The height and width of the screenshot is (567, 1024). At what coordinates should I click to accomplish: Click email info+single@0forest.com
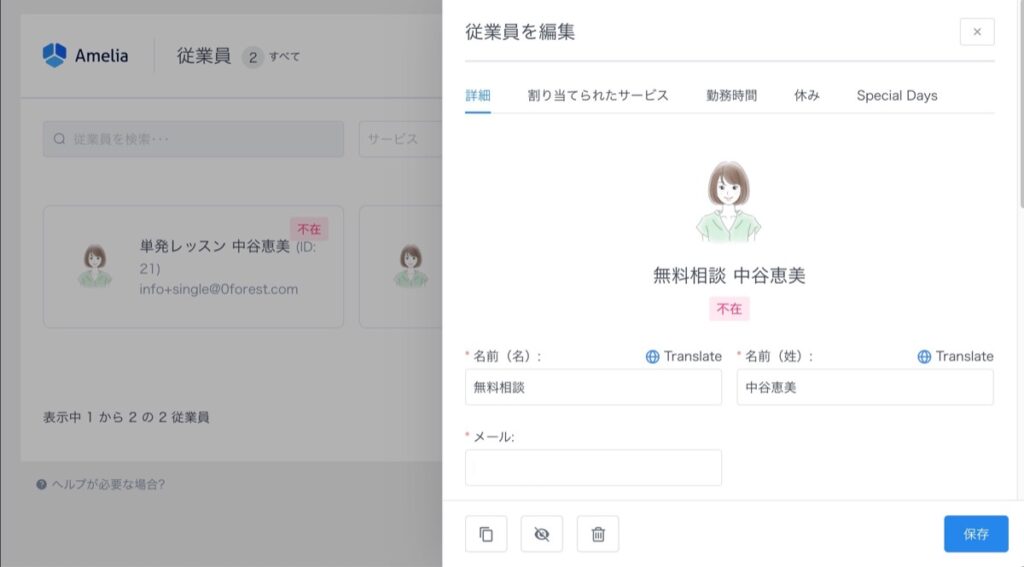coord(219,289)
